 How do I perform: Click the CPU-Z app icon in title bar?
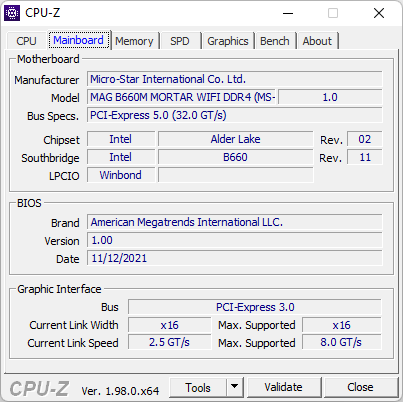click(12, 13)
